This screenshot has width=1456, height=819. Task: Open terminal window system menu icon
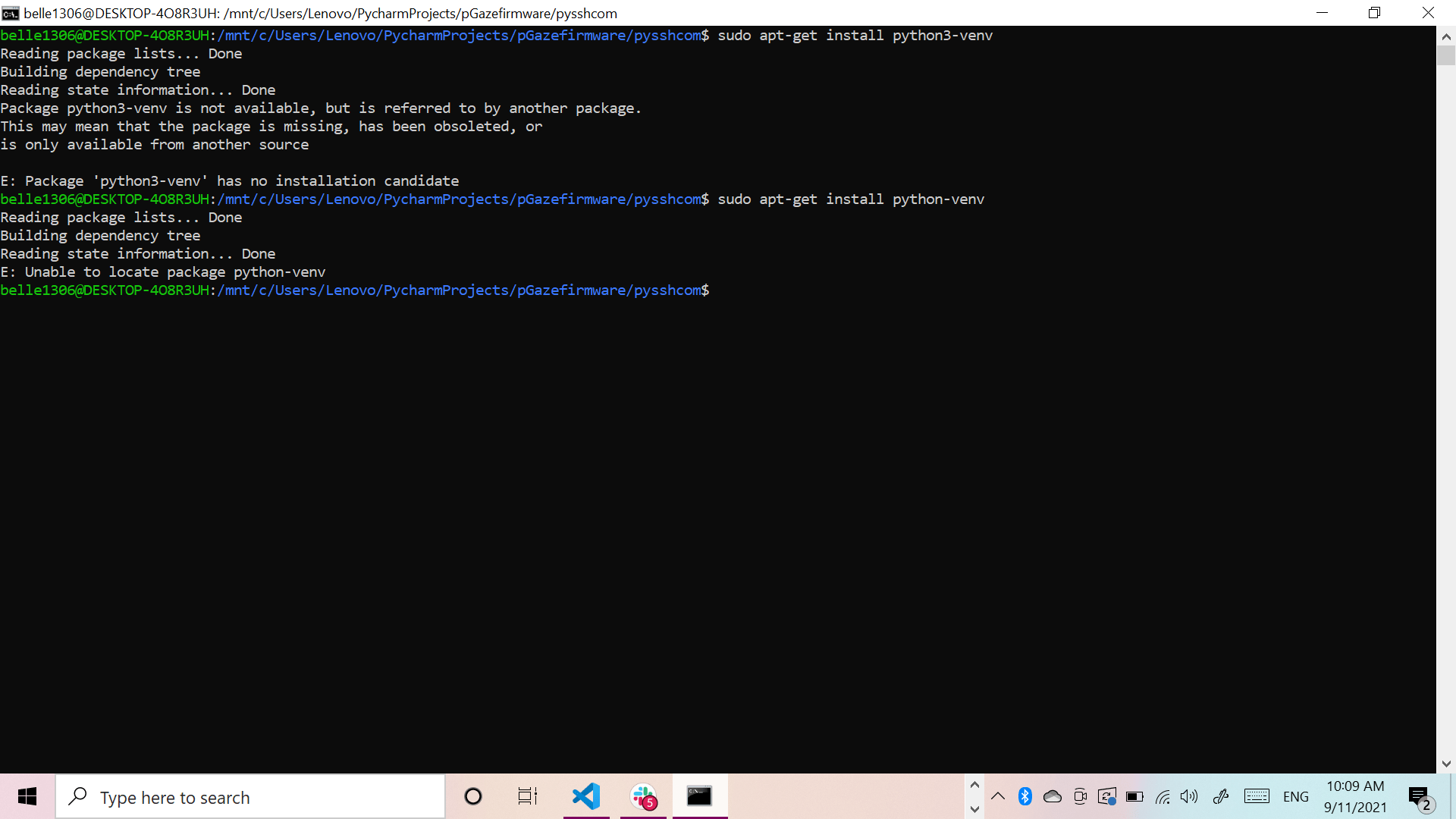coord(11,13)
